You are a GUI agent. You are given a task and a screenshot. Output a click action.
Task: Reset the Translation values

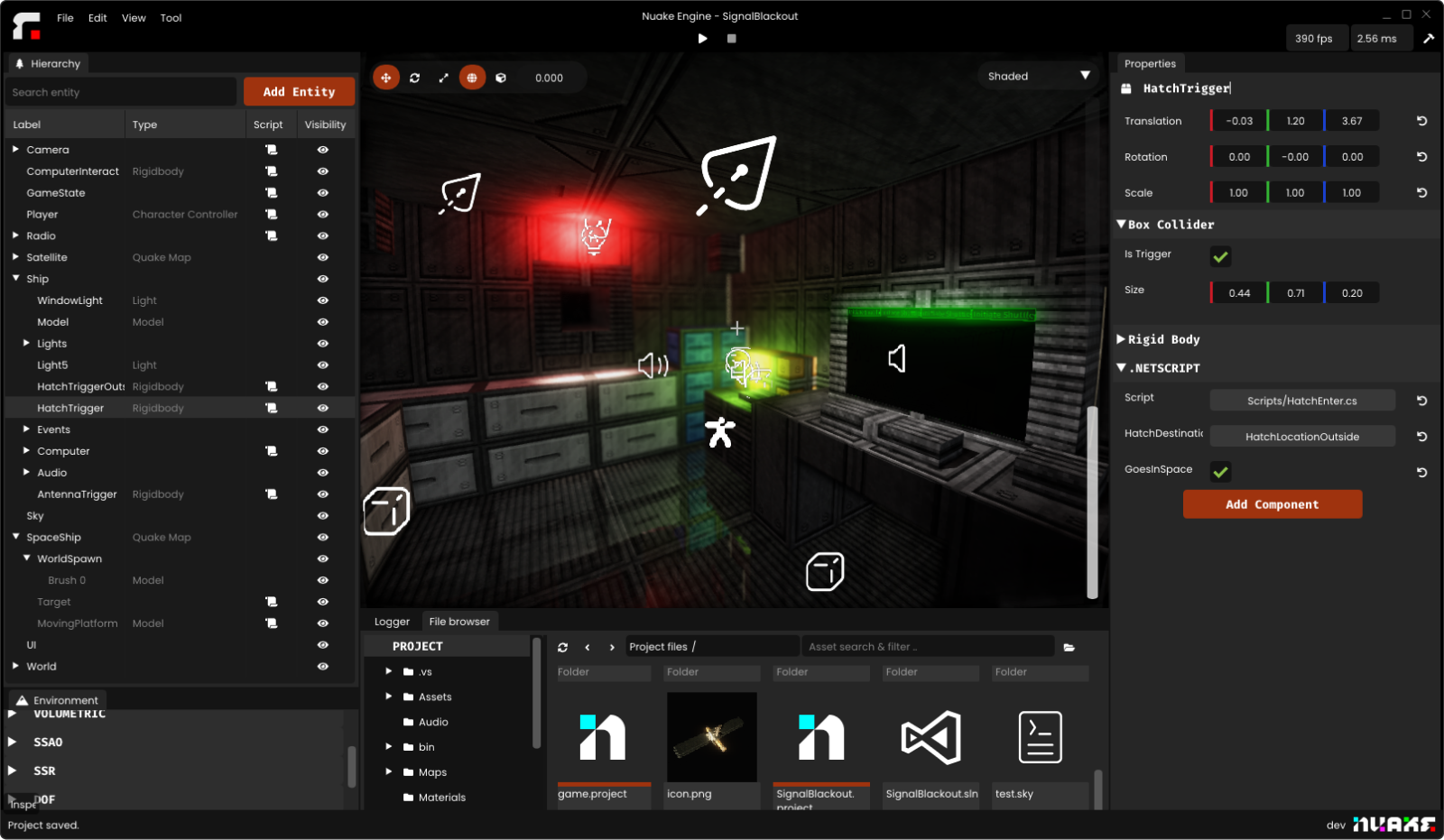[1421, 121]
